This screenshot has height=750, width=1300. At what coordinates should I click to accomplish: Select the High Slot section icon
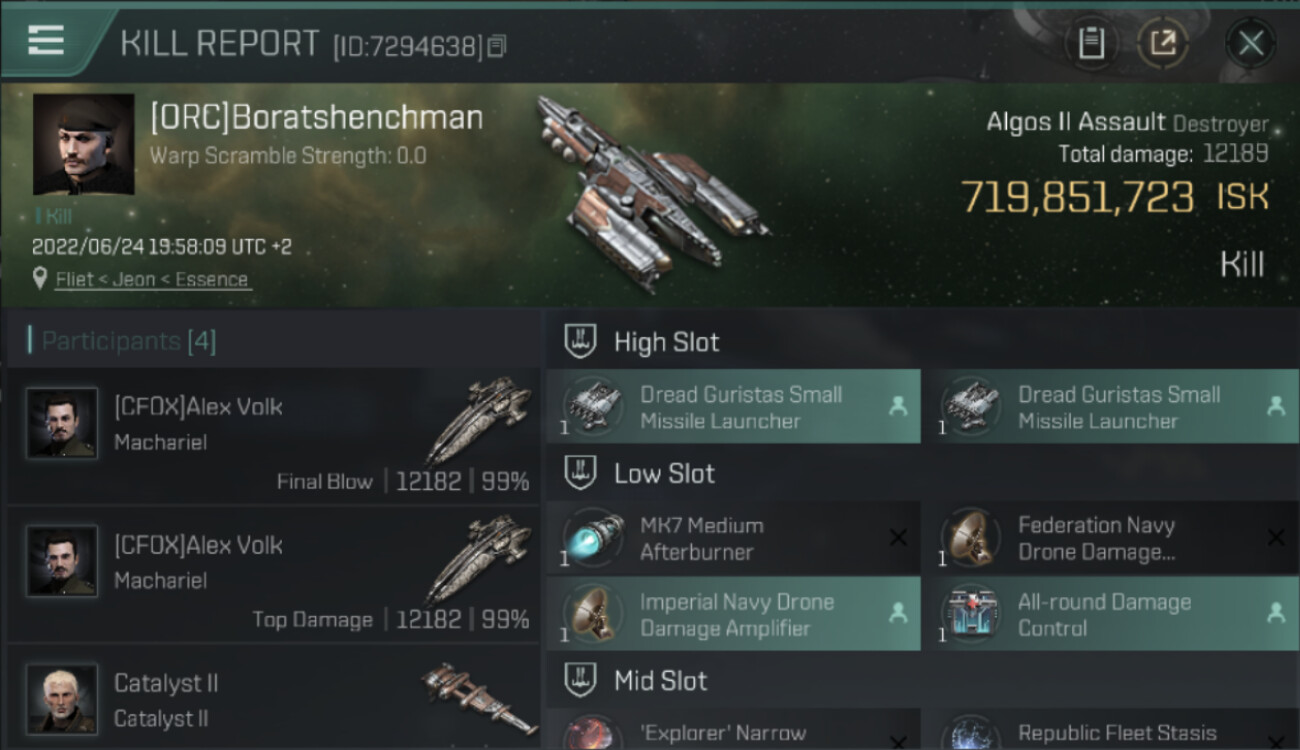pyautogui.click(x=581, y=342)
